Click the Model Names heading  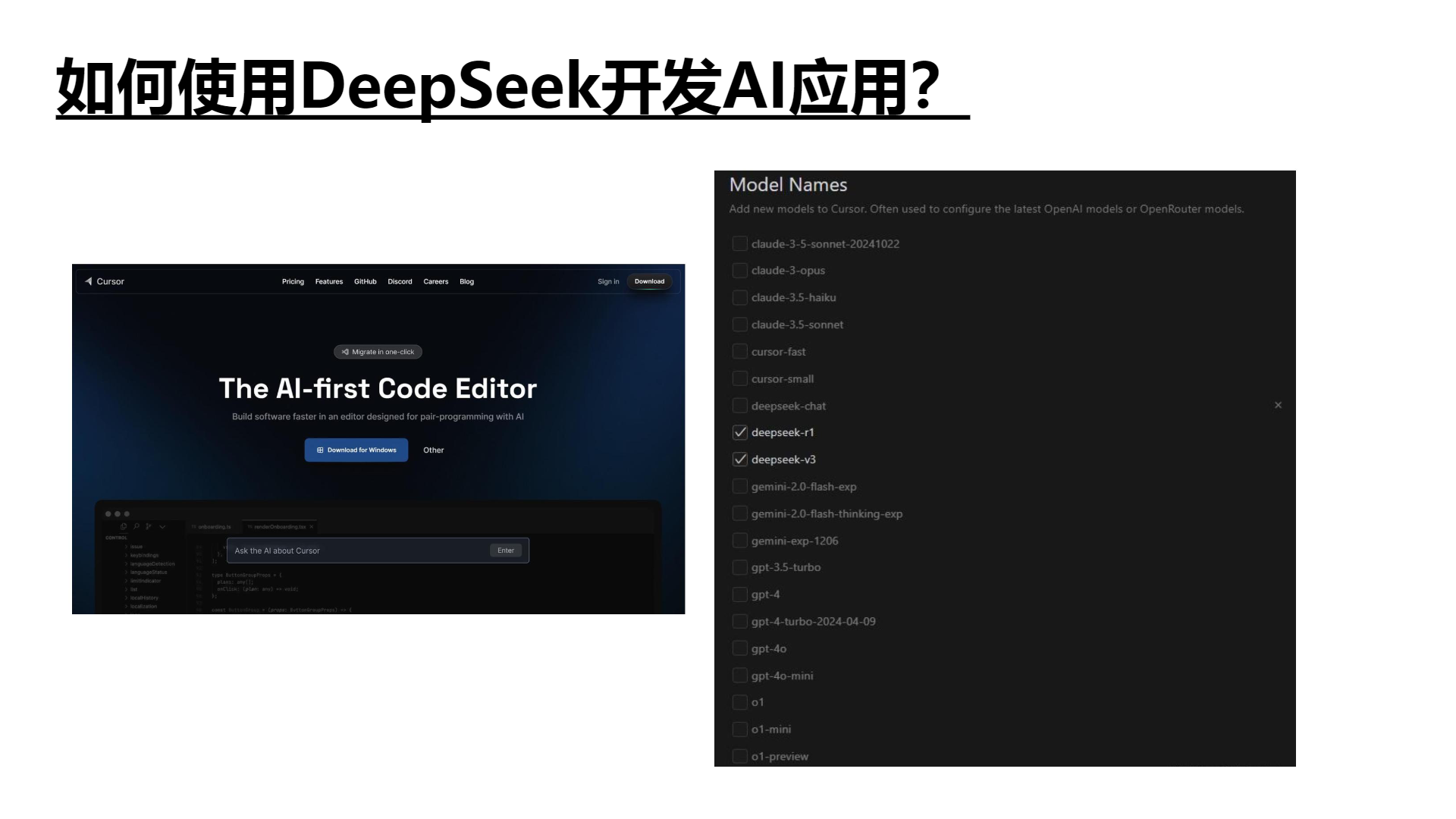(788, 184)
